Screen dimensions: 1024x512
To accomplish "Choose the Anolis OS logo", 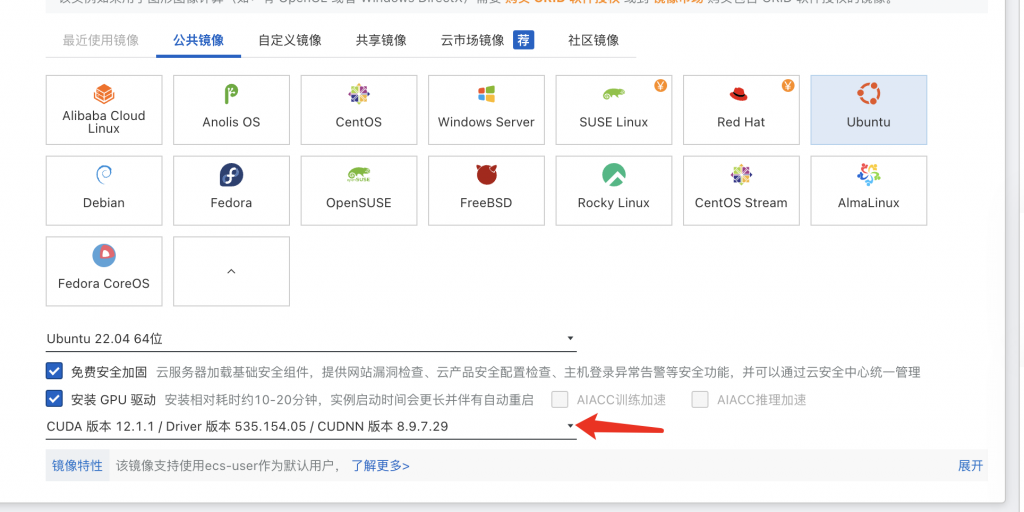I will pos(231,94).
